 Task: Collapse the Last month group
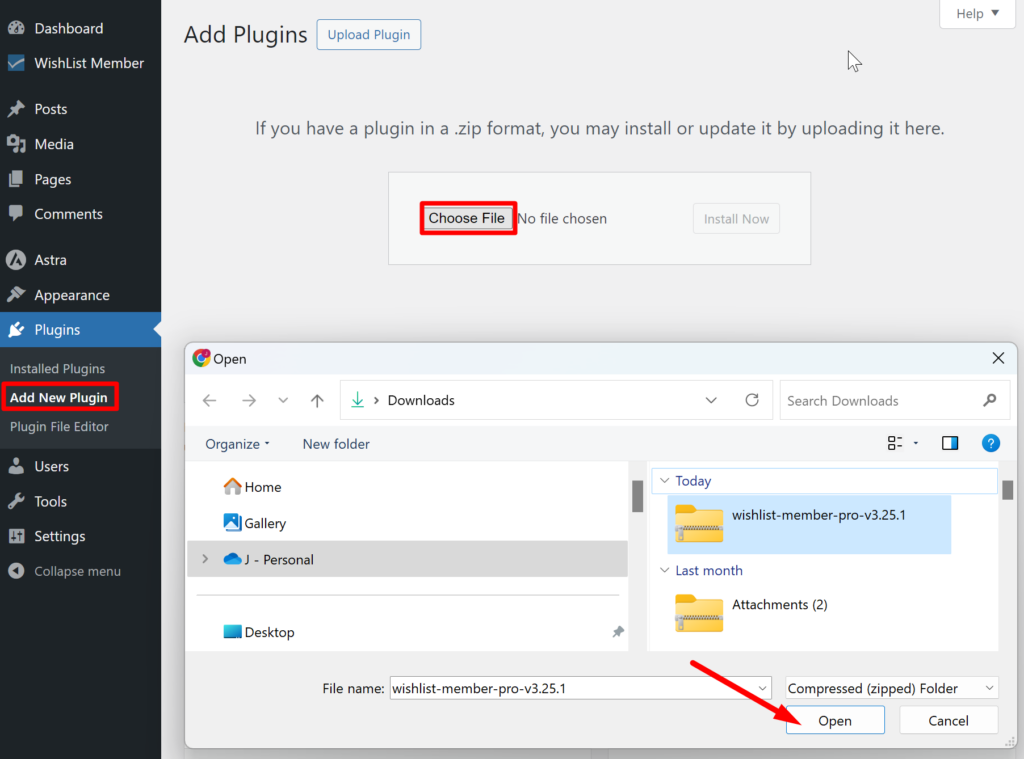[665, 570]
